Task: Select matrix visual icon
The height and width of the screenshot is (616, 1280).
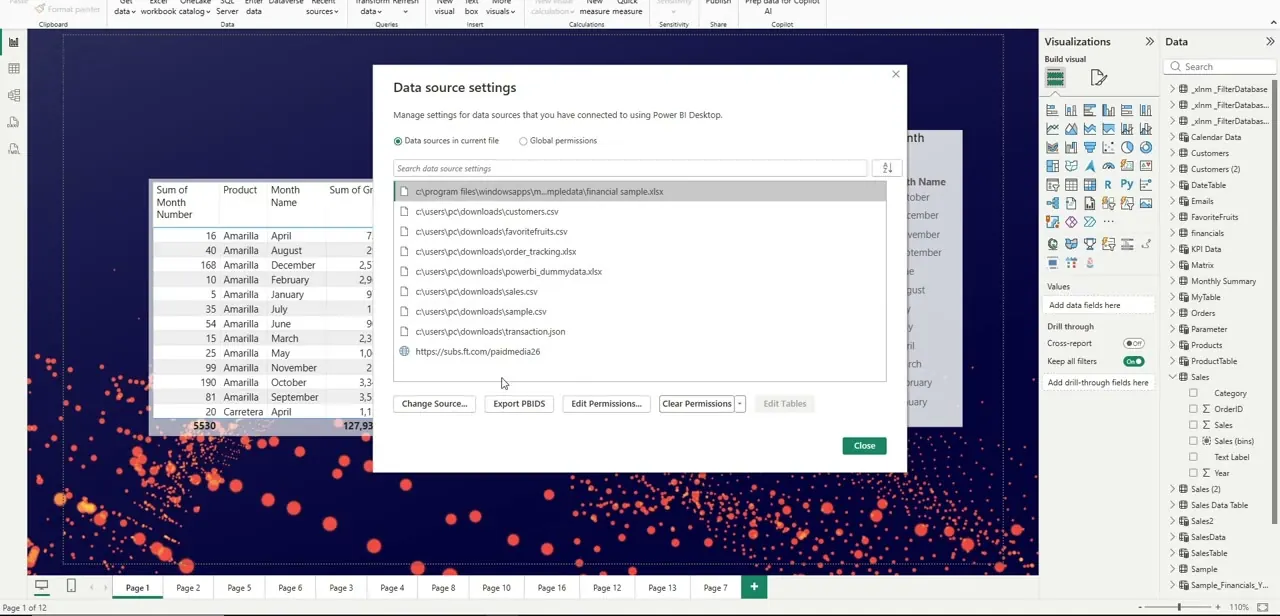Action: 1090,184
